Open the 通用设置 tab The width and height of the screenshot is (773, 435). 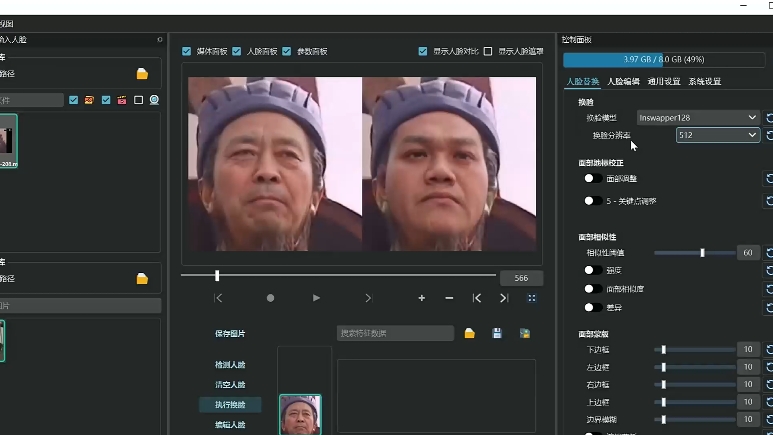click(x=664, y=81)
